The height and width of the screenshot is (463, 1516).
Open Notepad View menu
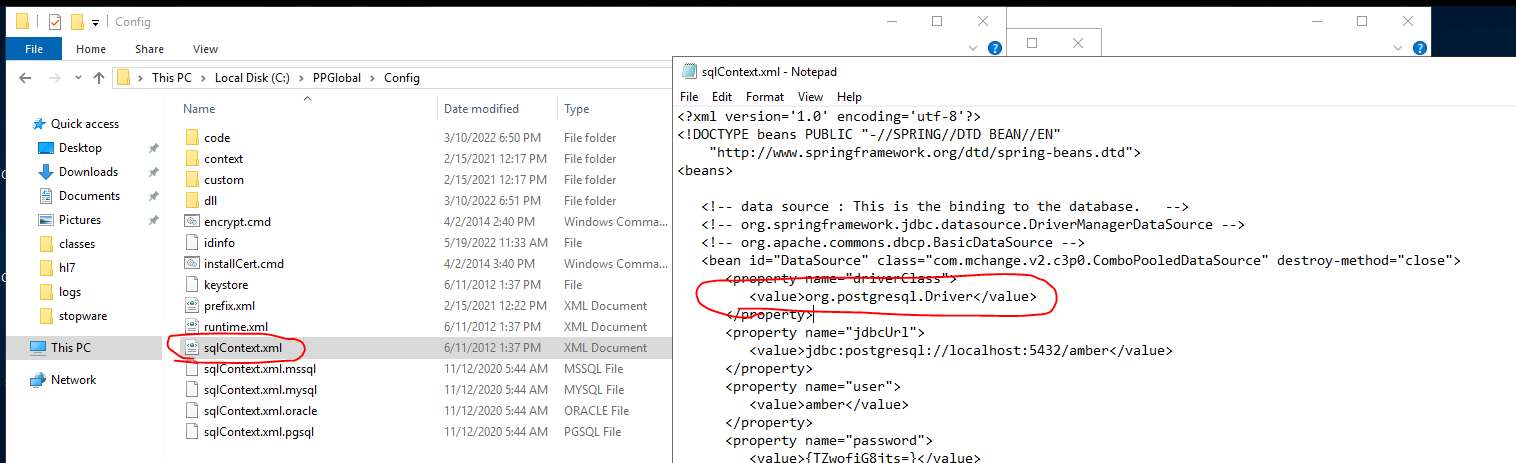coord(811,97)
